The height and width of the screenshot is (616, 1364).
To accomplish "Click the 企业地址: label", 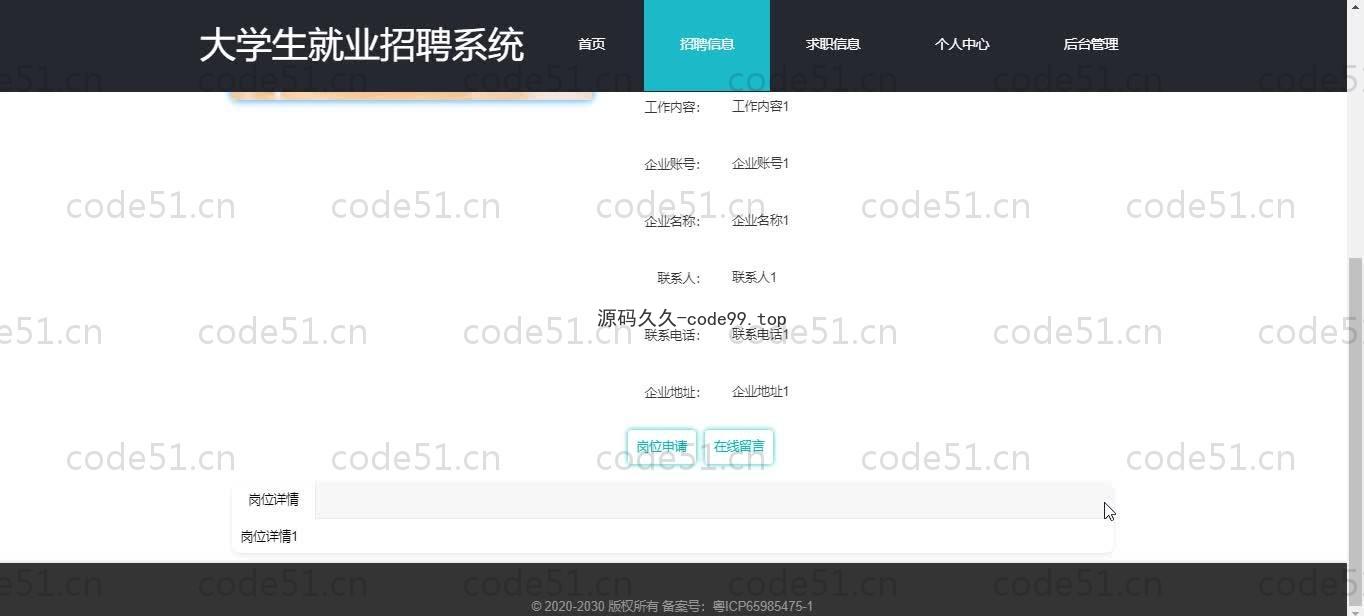I will (x=672, y=392).
